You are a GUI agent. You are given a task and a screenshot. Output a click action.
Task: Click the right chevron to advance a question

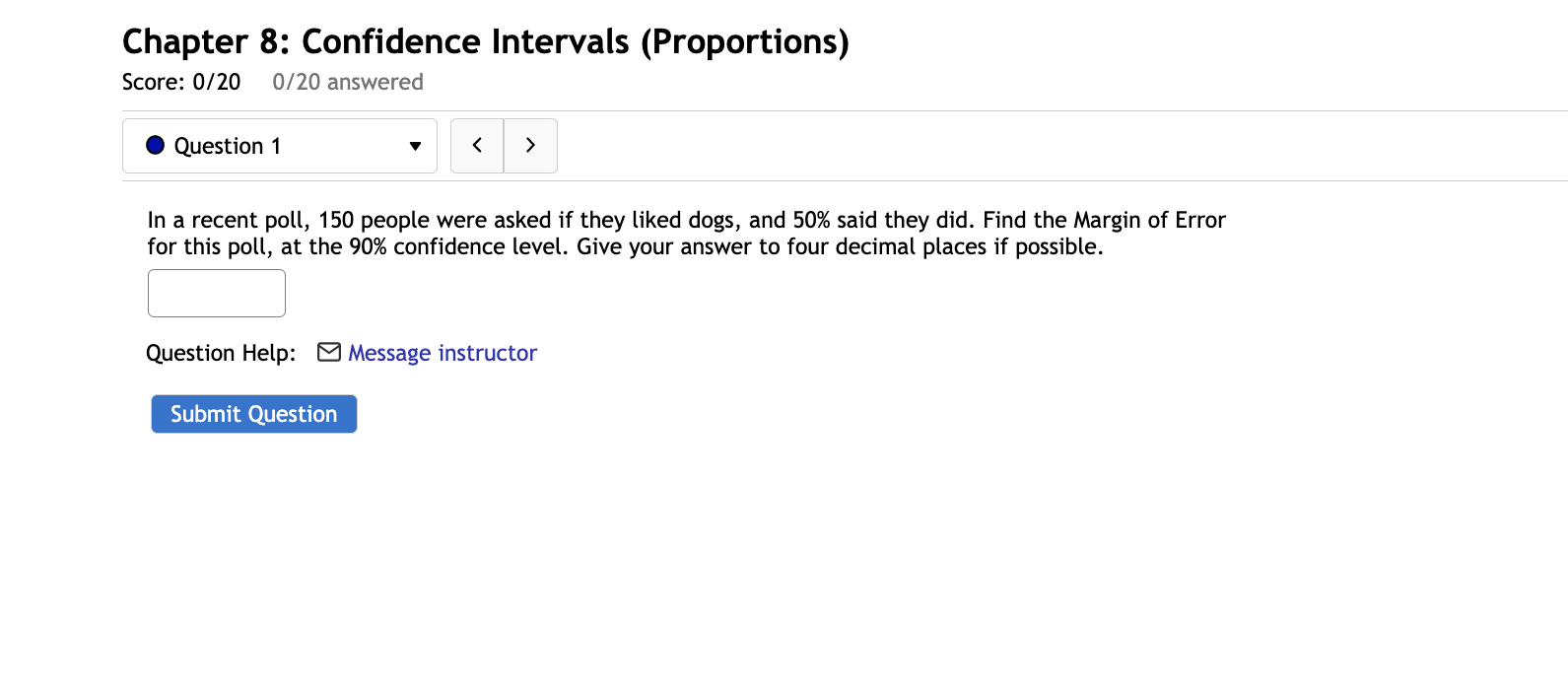[530, 145]
